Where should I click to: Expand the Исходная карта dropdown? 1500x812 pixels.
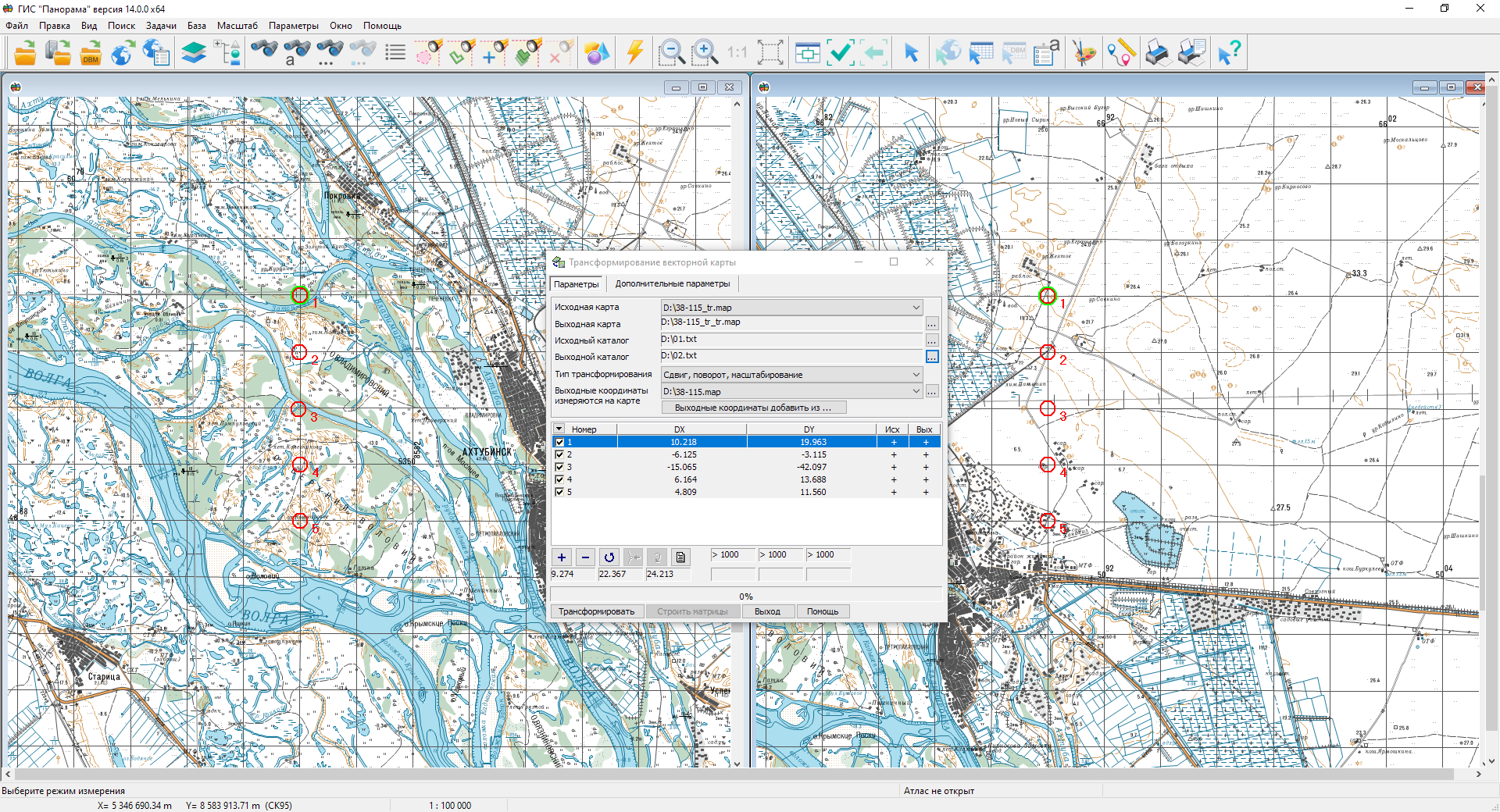click(916, 308)
